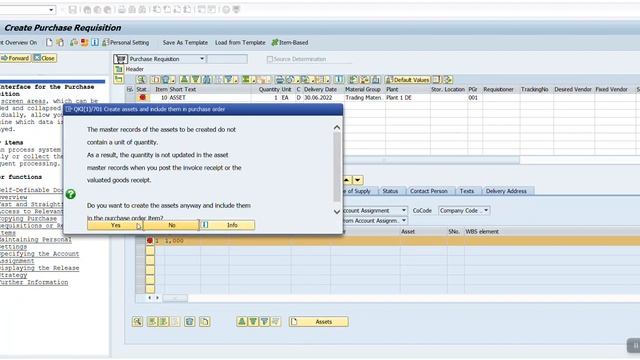Screen dimensions: 640x360
Task: Open the Further Information help link
Action: [x=33, y=282]
